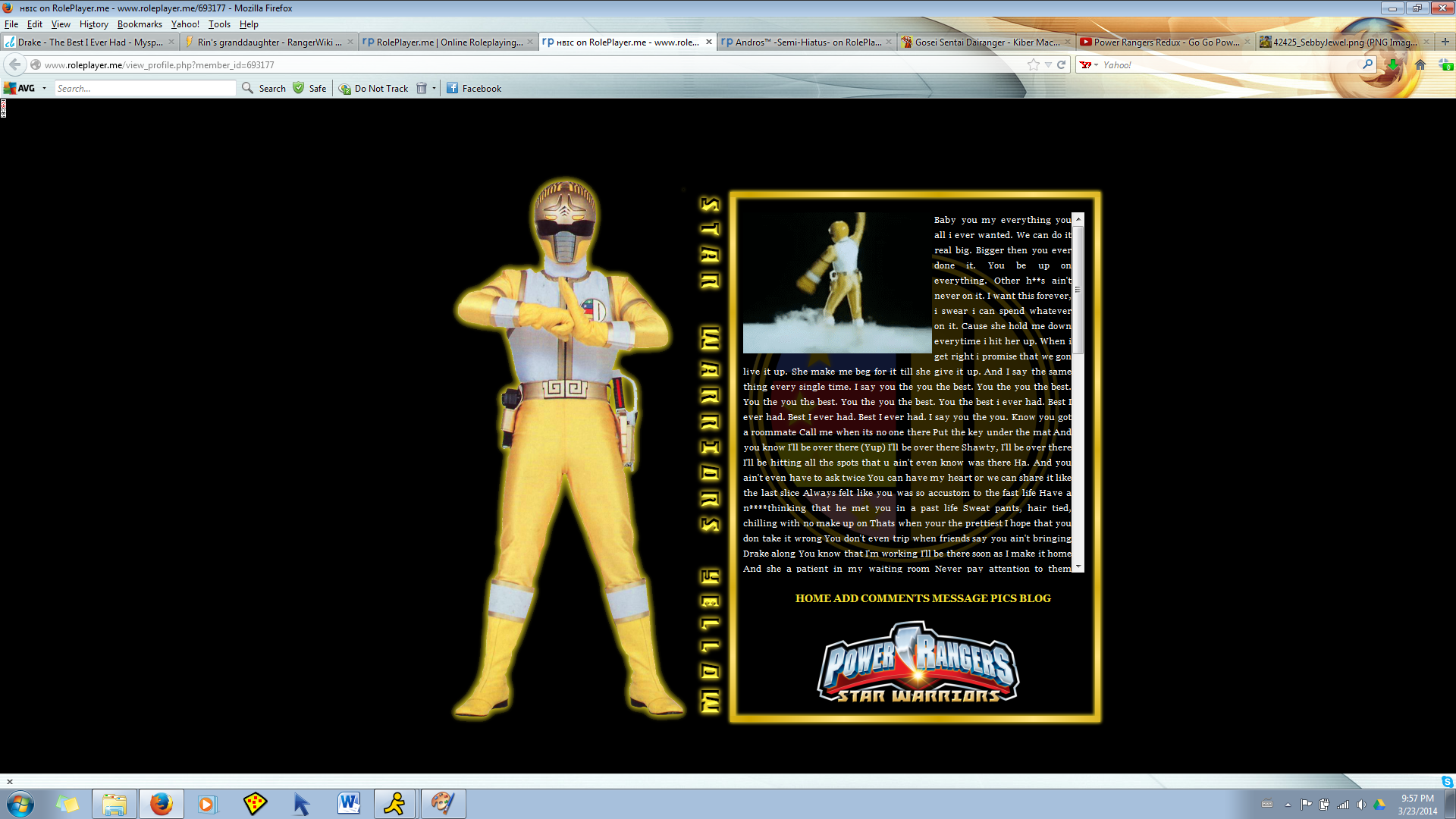Viewport: 1456px width, 819px height.
Task: Bookmark this page with the star icon
Action: tap(1033, 64)
